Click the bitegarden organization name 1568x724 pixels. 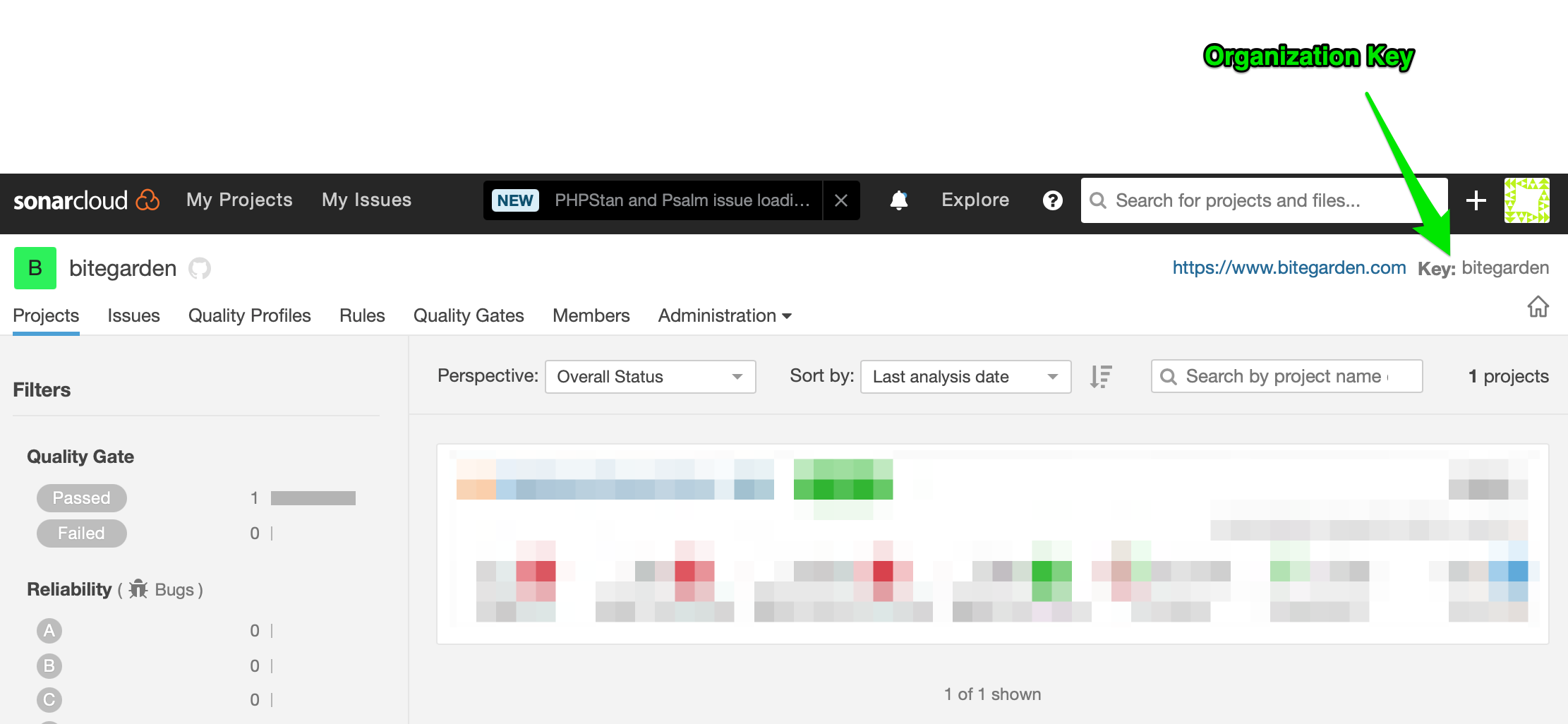(123, 268)
